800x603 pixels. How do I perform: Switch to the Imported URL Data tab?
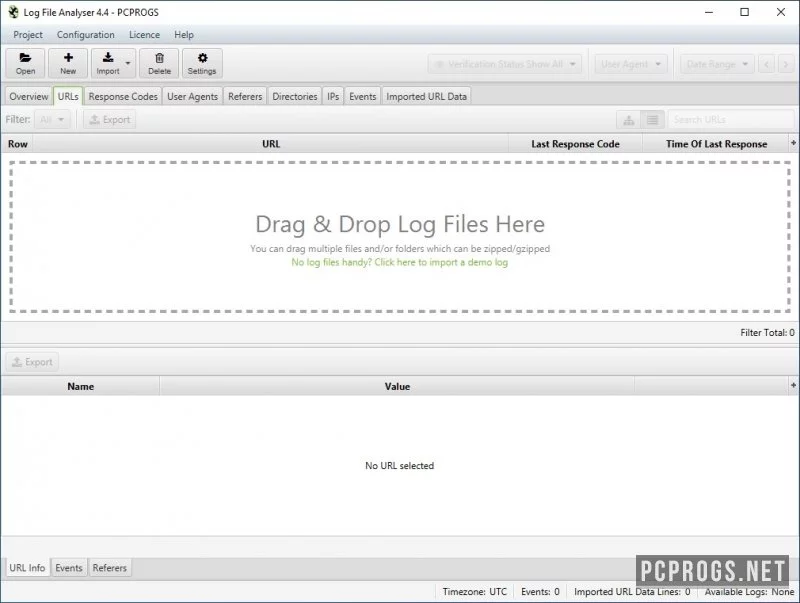[427, 96]
